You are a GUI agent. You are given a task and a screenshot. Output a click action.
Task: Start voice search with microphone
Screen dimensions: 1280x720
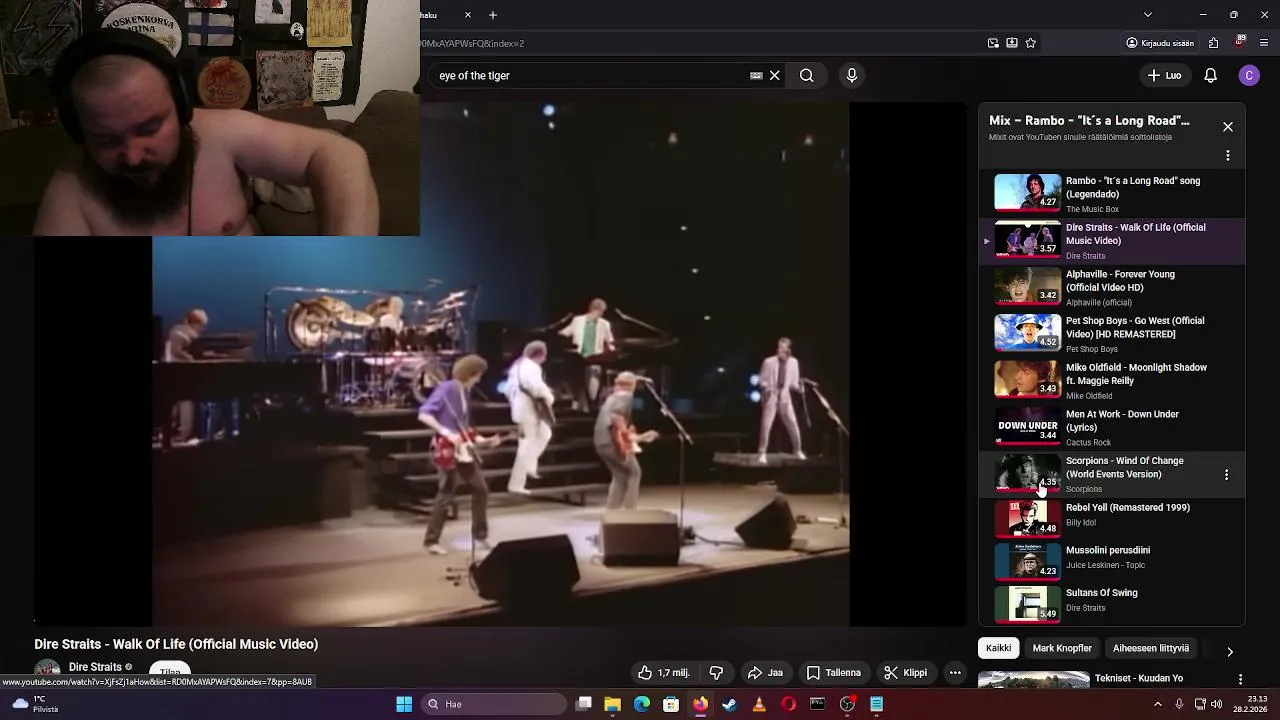point(852,75)
